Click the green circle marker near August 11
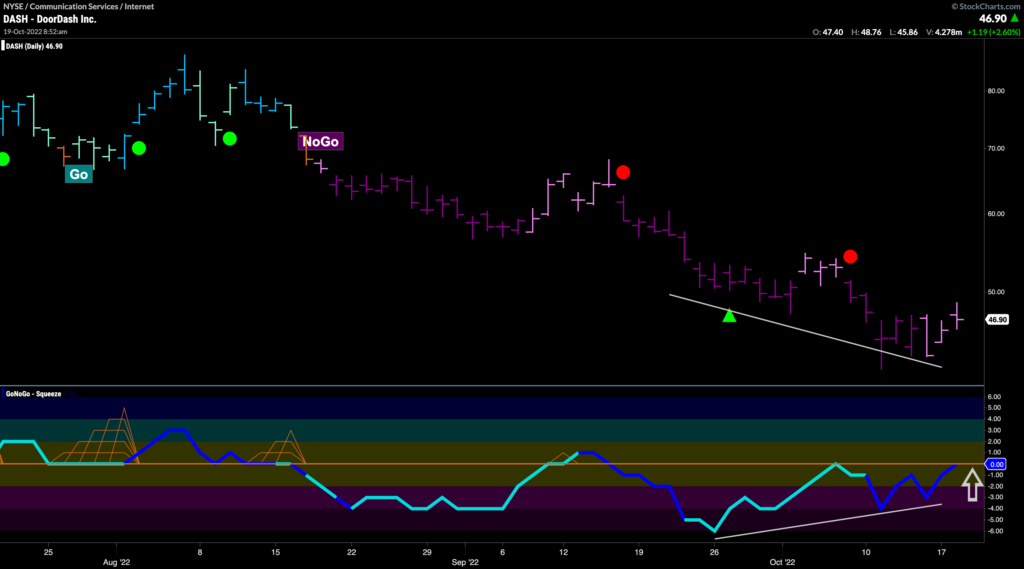Viewport: 1024px width, 569px height. (230, 139)
